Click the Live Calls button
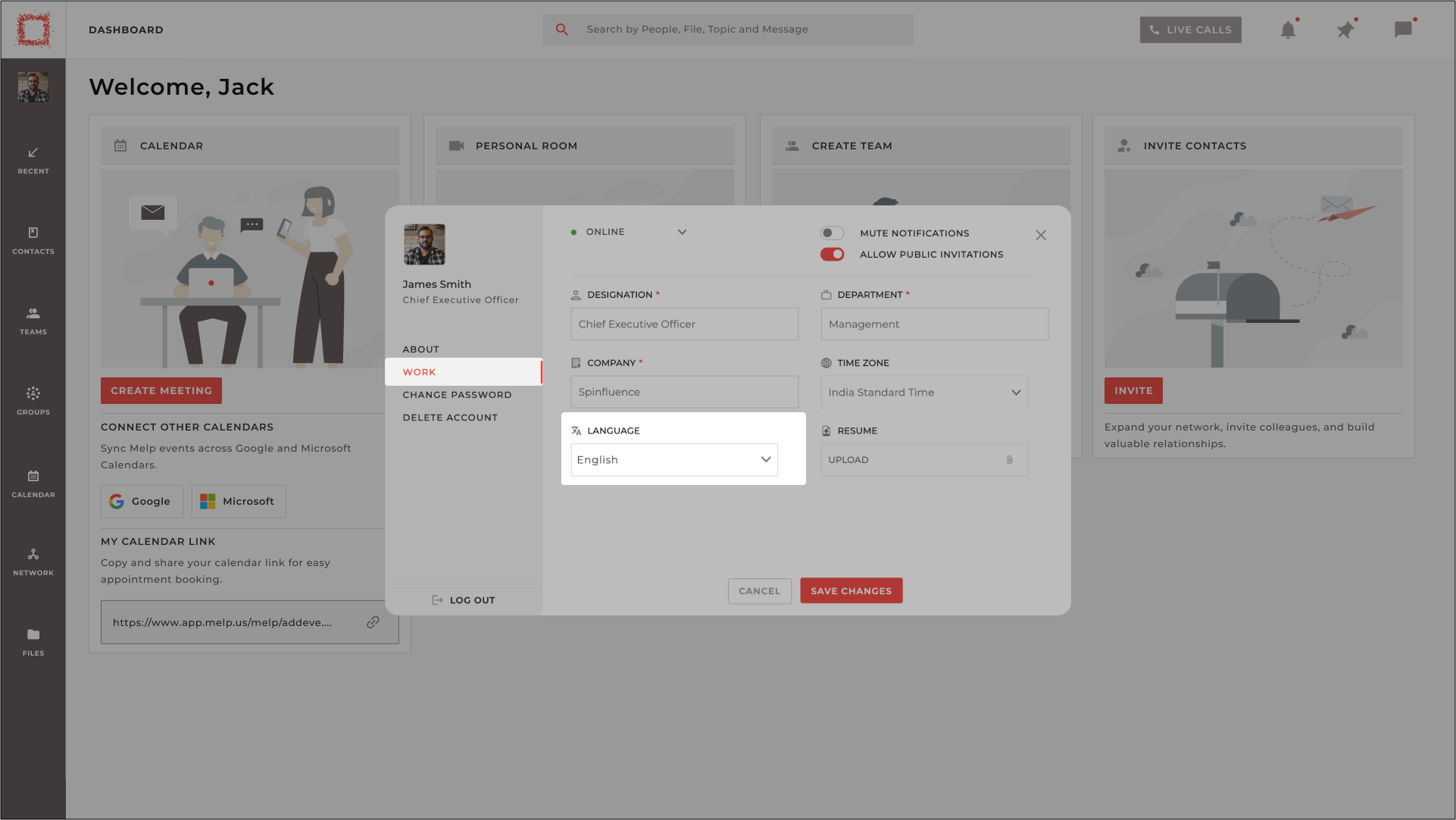The height and width of the screenshot is (820, 1456). (1191, 30)
